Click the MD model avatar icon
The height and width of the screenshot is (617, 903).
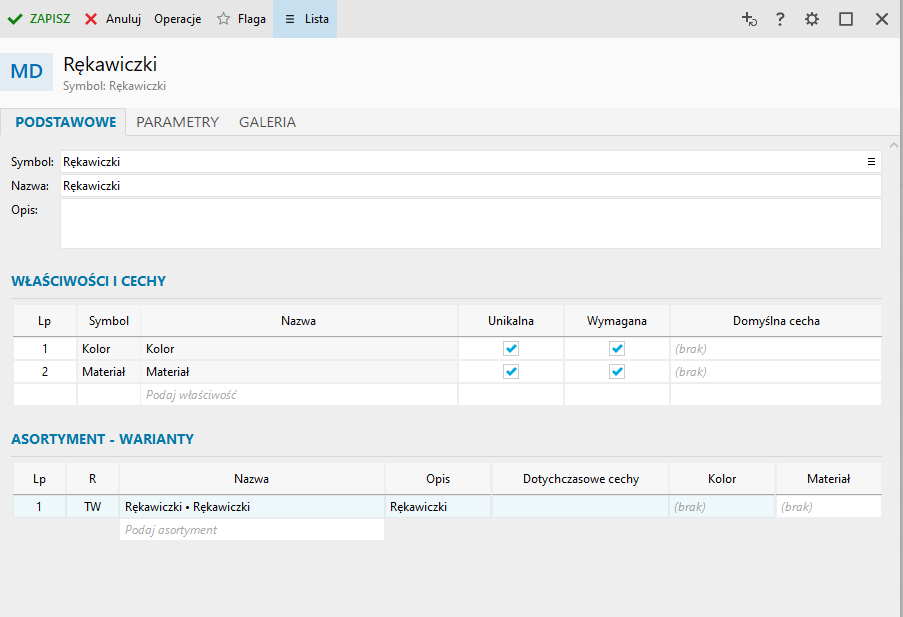(x=27, y=71)
